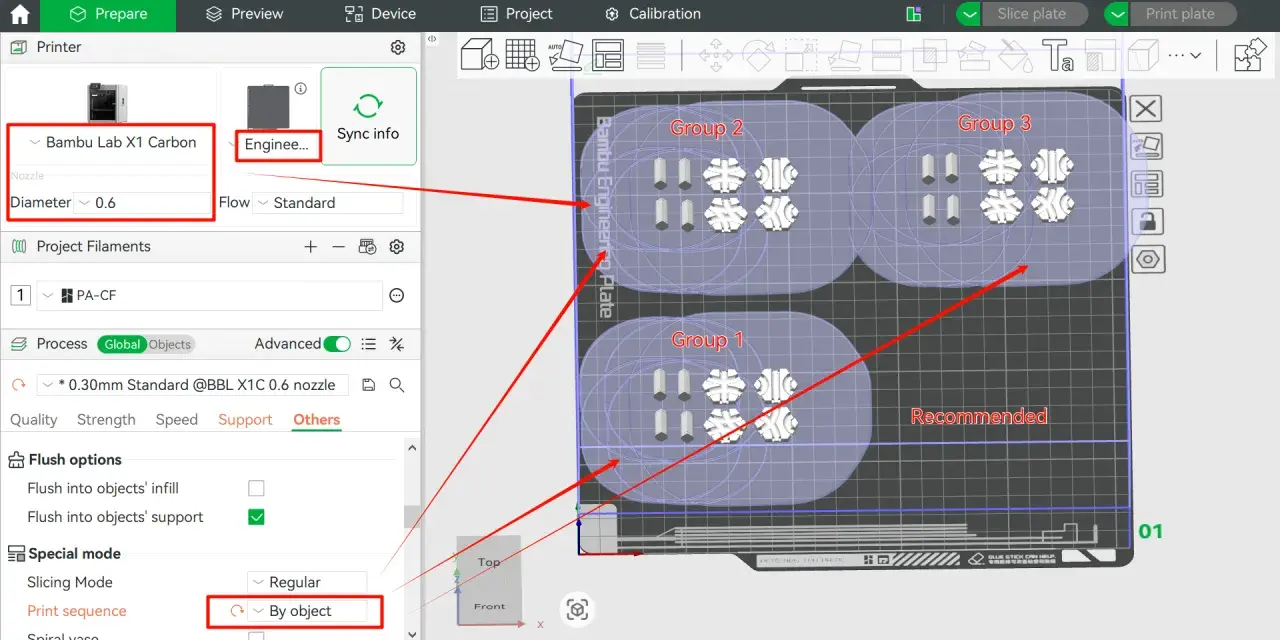Click the Split to parts lines icon
The height and width of the screenshot is (640, 1280).
point(651,56)
